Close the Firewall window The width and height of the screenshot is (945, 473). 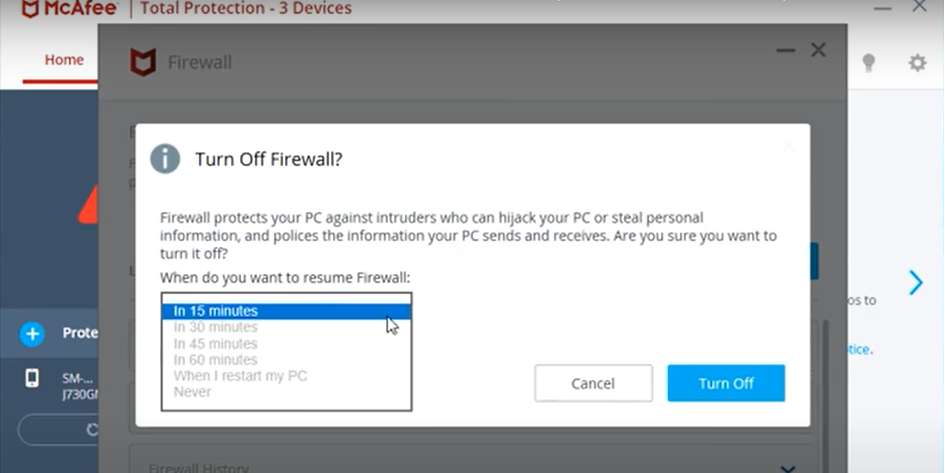point(818,50)
